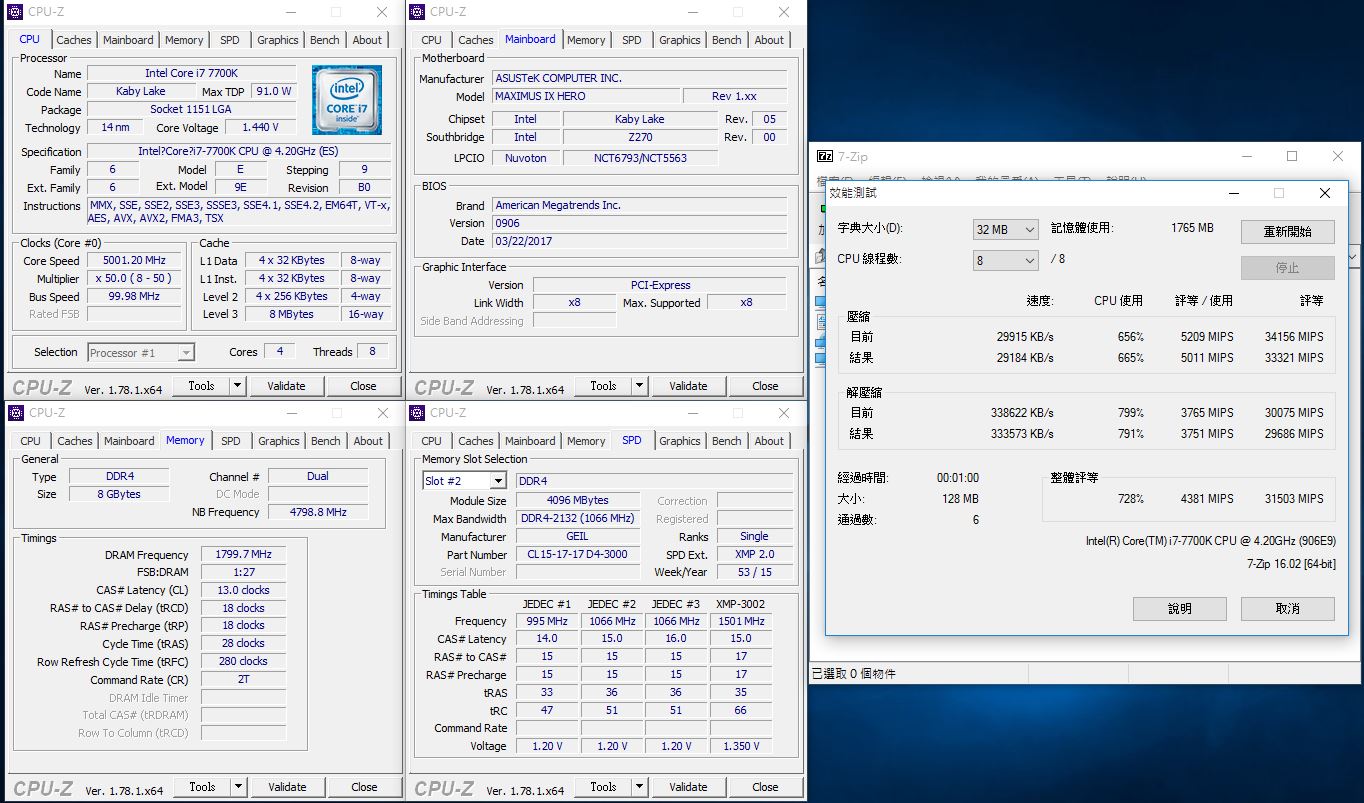The height and width of the screenshot is (803, 1364).
Task: Open the Tools arrow menu in the SPD window
Action: coord(640,787)
